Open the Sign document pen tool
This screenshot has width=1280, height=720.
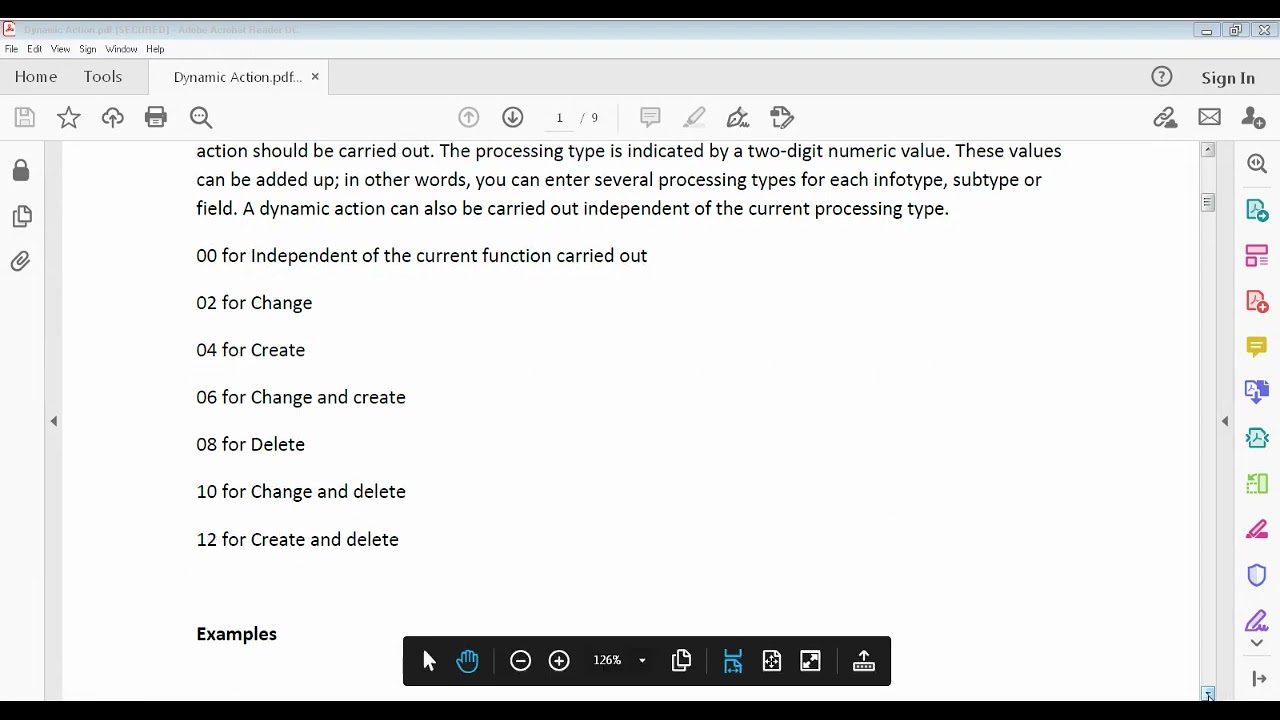tap(738, 117)
